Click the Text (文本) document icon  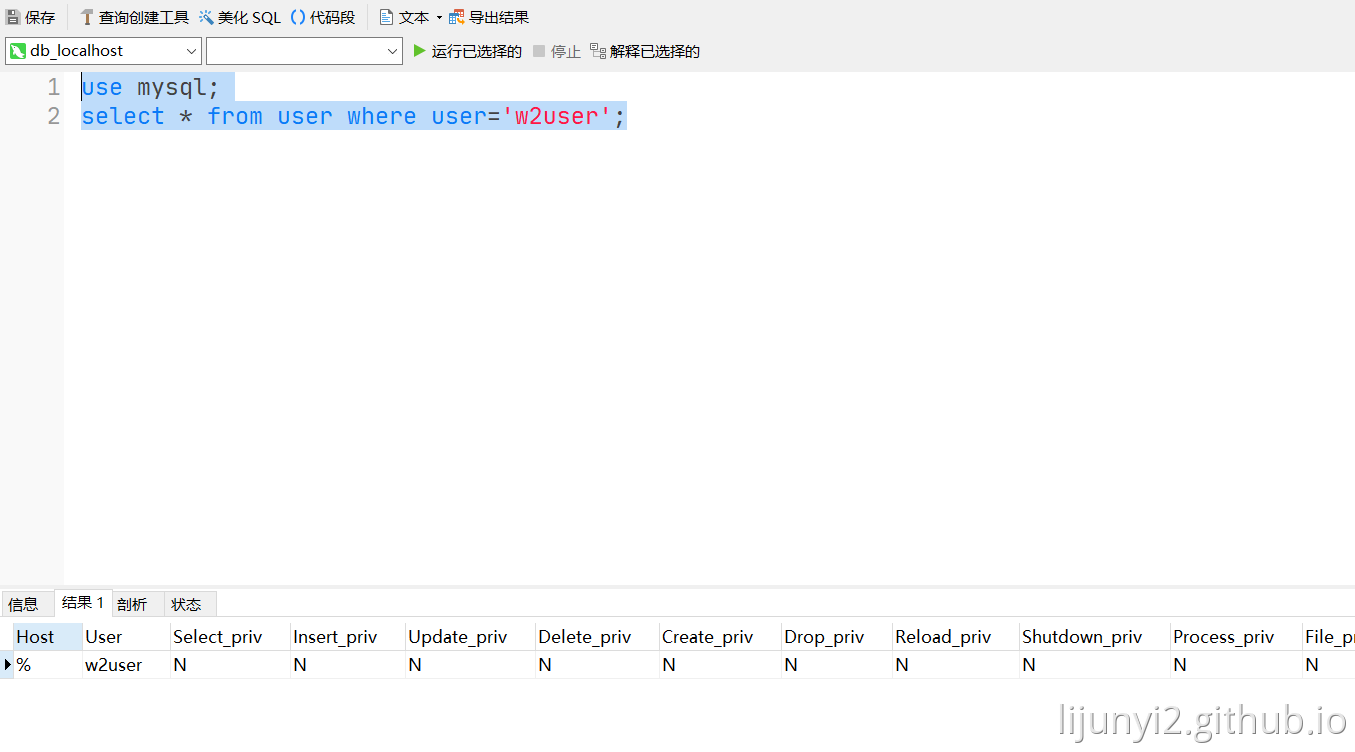click(x=386, y=17)
